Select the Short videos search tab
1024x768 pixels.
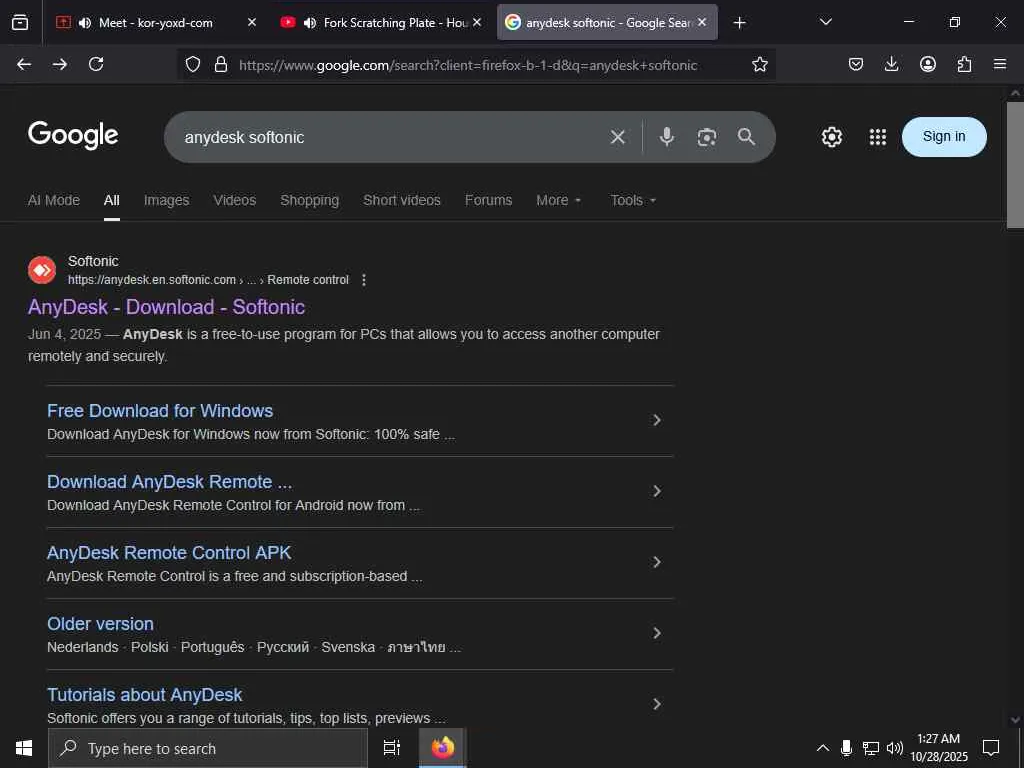(x=402, y=200)
